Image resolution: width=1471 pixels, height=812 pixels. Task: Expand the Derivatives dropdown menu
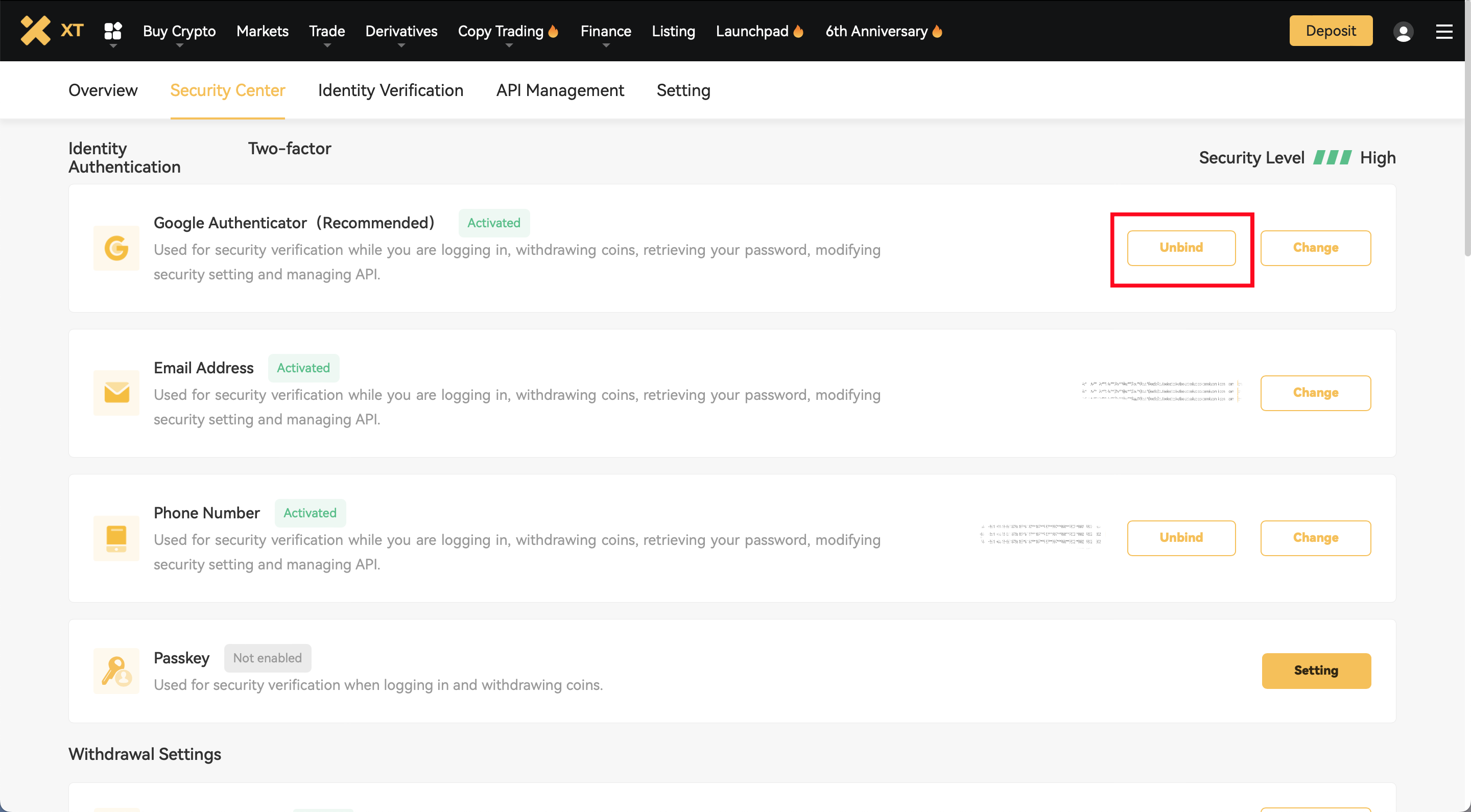coord(401,31)
